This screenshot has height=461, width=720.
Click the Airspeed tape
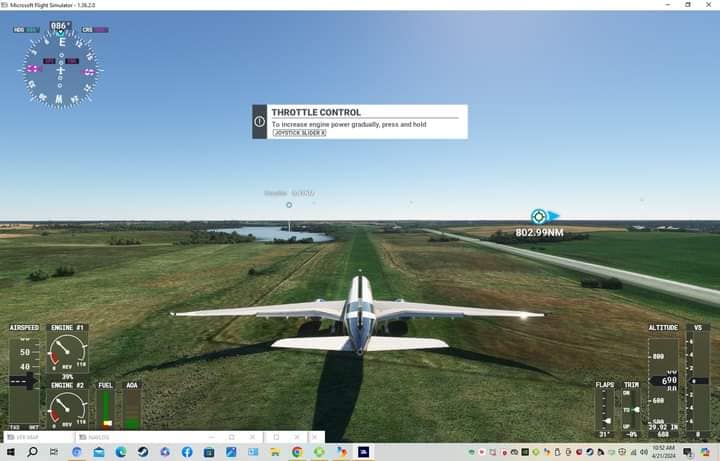click(x=24, y=381)
